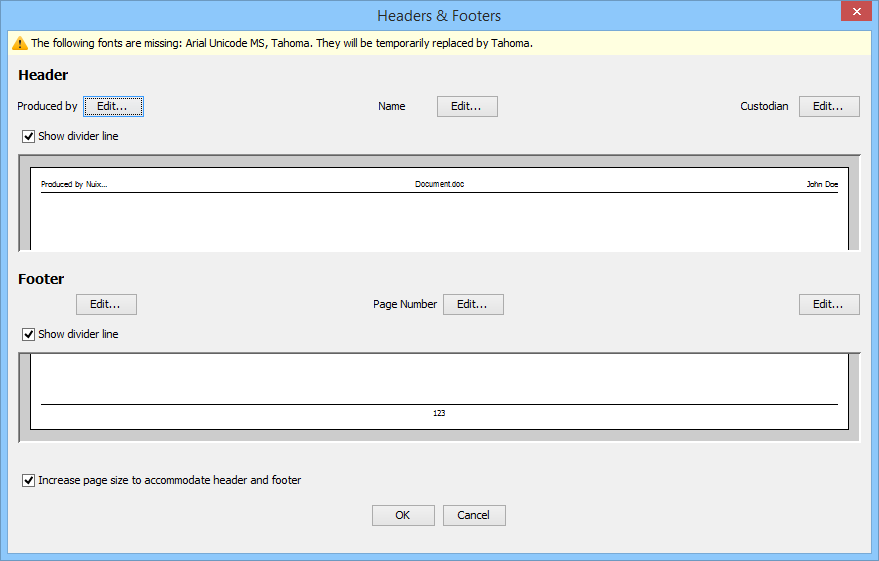Disable Increase page size to accommodate header and footer
Screen dimensions: 879x561
click(x=29, y=480)
